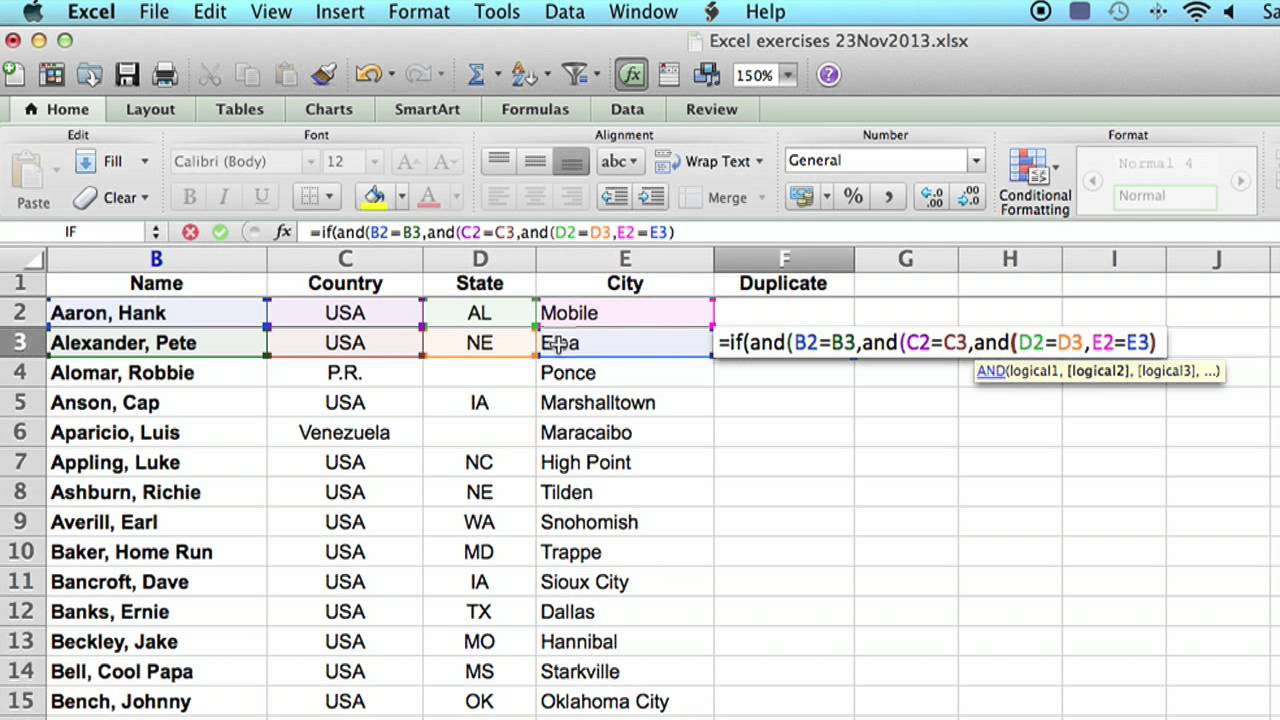Click Increase Decimal button

[x=931, y=197]
